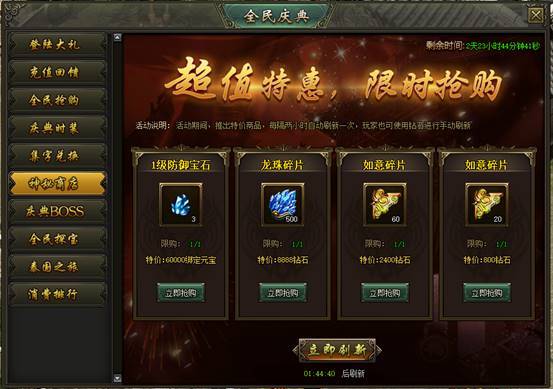This screenshot has width=553, height=389.
Task: Purchase the 2400钻石 如意碎片 via 立即抢购
Action: pyautogui.click(x=385, y=293)
